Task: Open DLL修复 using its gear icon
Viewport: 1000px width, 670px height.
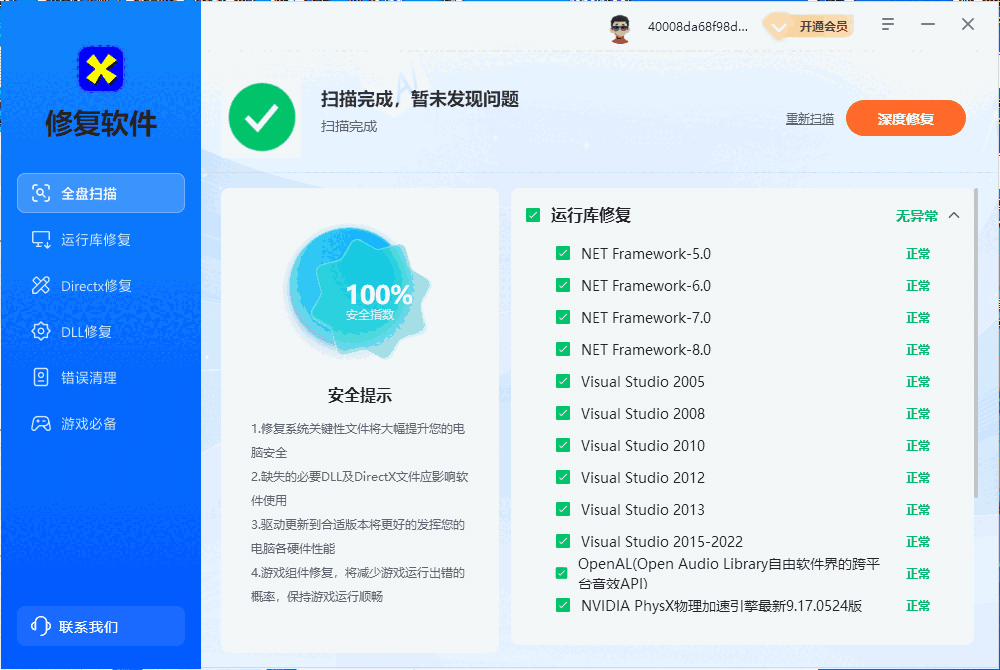Action: tap(40, 331)
